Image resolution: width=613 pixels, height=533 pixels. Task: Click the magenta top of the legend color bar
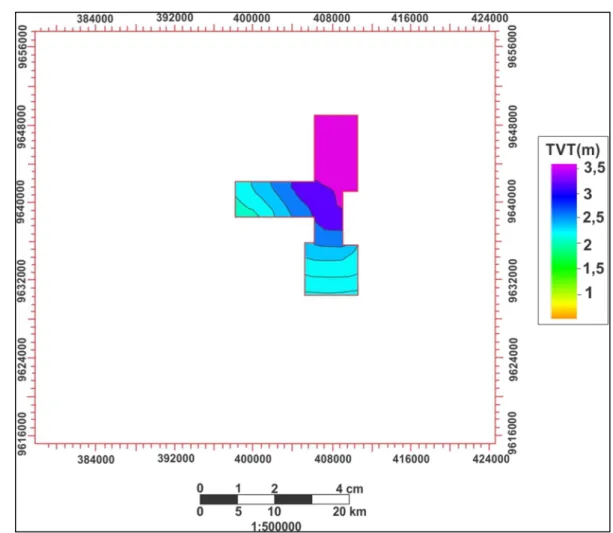tap(564, 169)
